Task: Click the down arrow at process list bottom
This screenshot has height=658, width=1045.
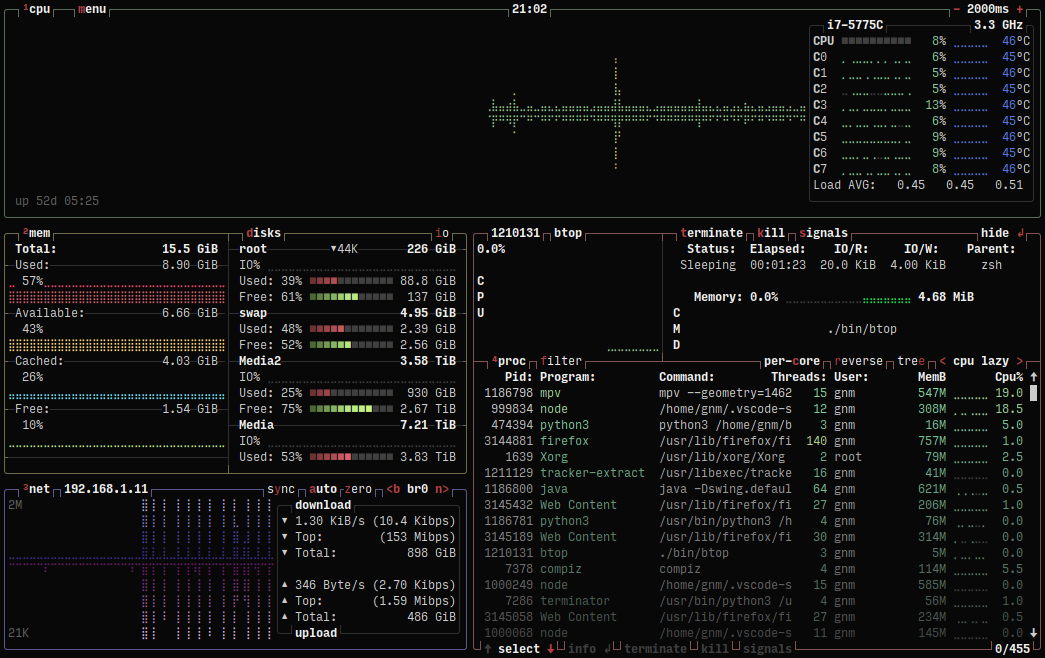Action: [x=1033, y=632]
